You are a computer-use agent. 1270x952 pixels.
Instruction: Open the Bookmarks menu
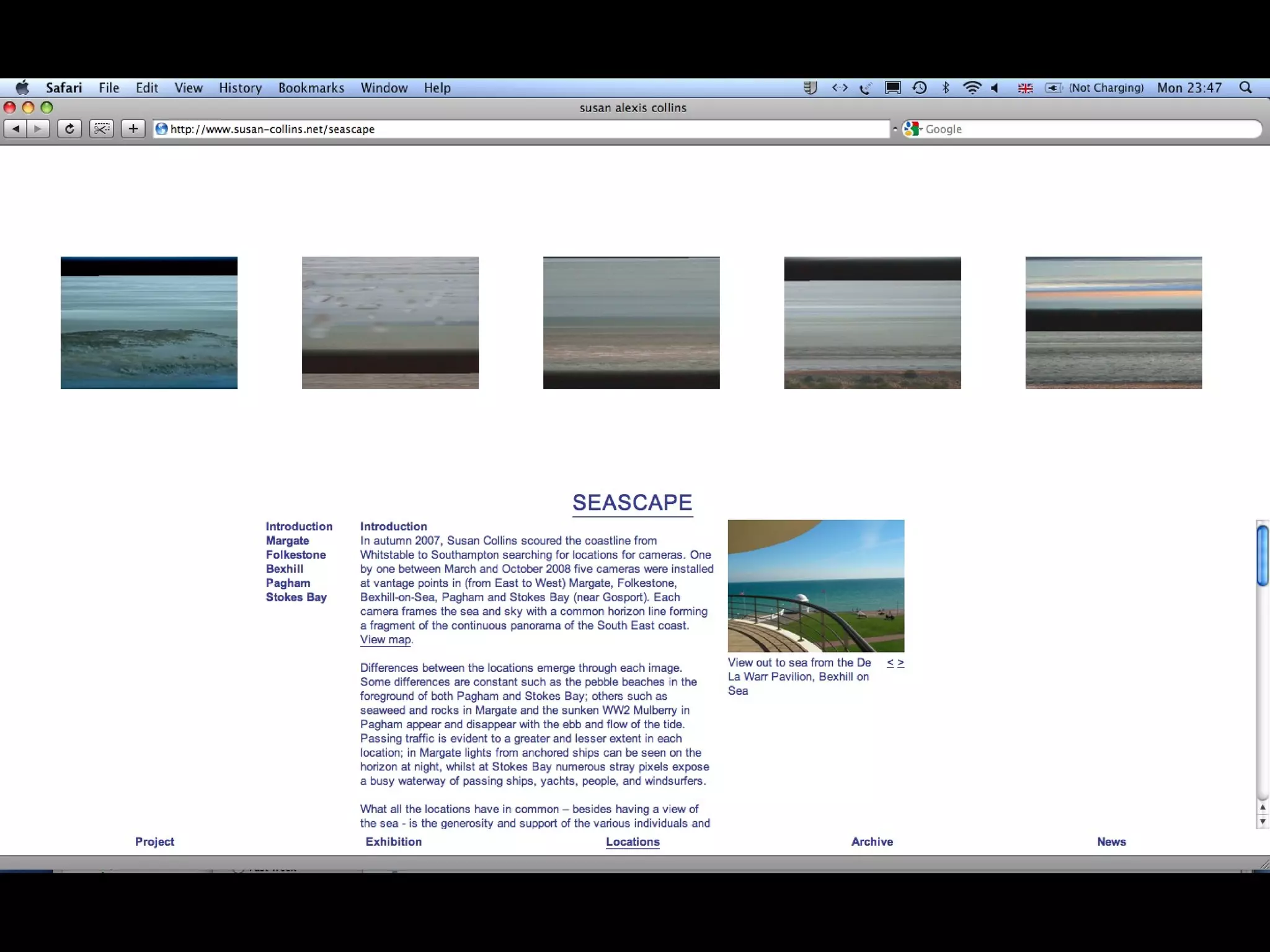pyautogui.click(x=311, y=88)
